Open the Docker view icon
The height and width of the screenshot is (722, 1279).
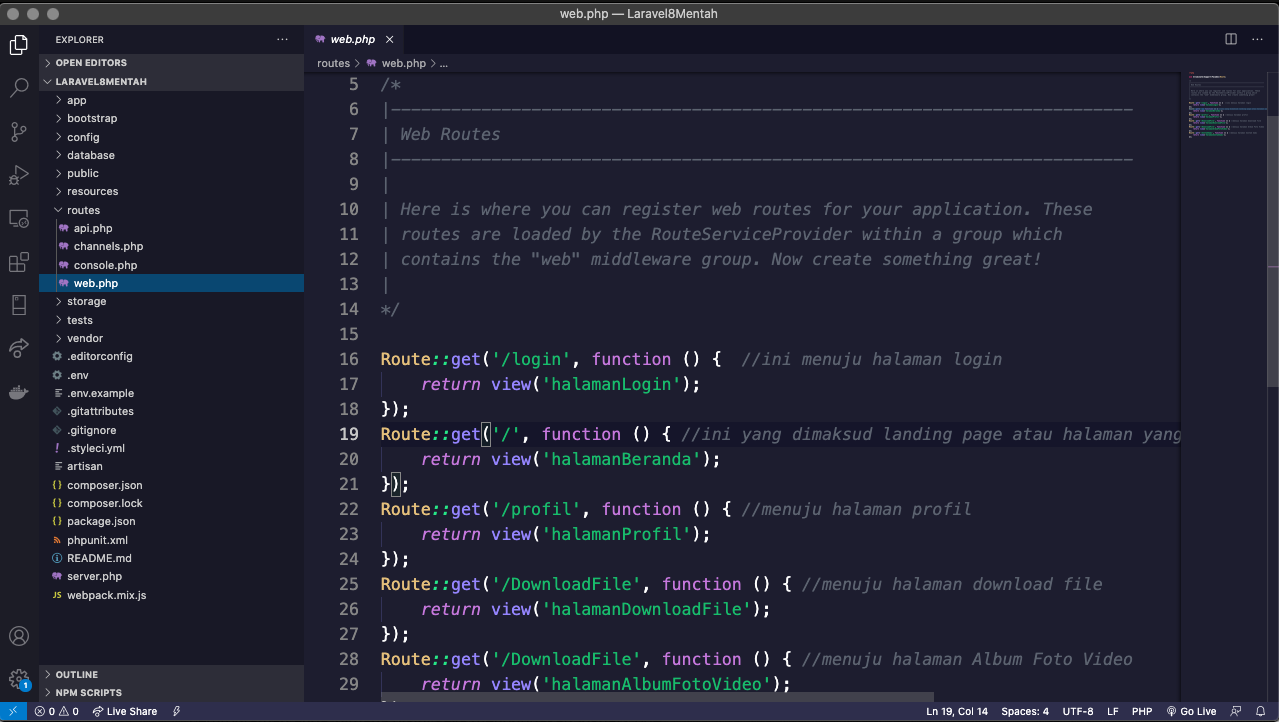click(19, 392)
